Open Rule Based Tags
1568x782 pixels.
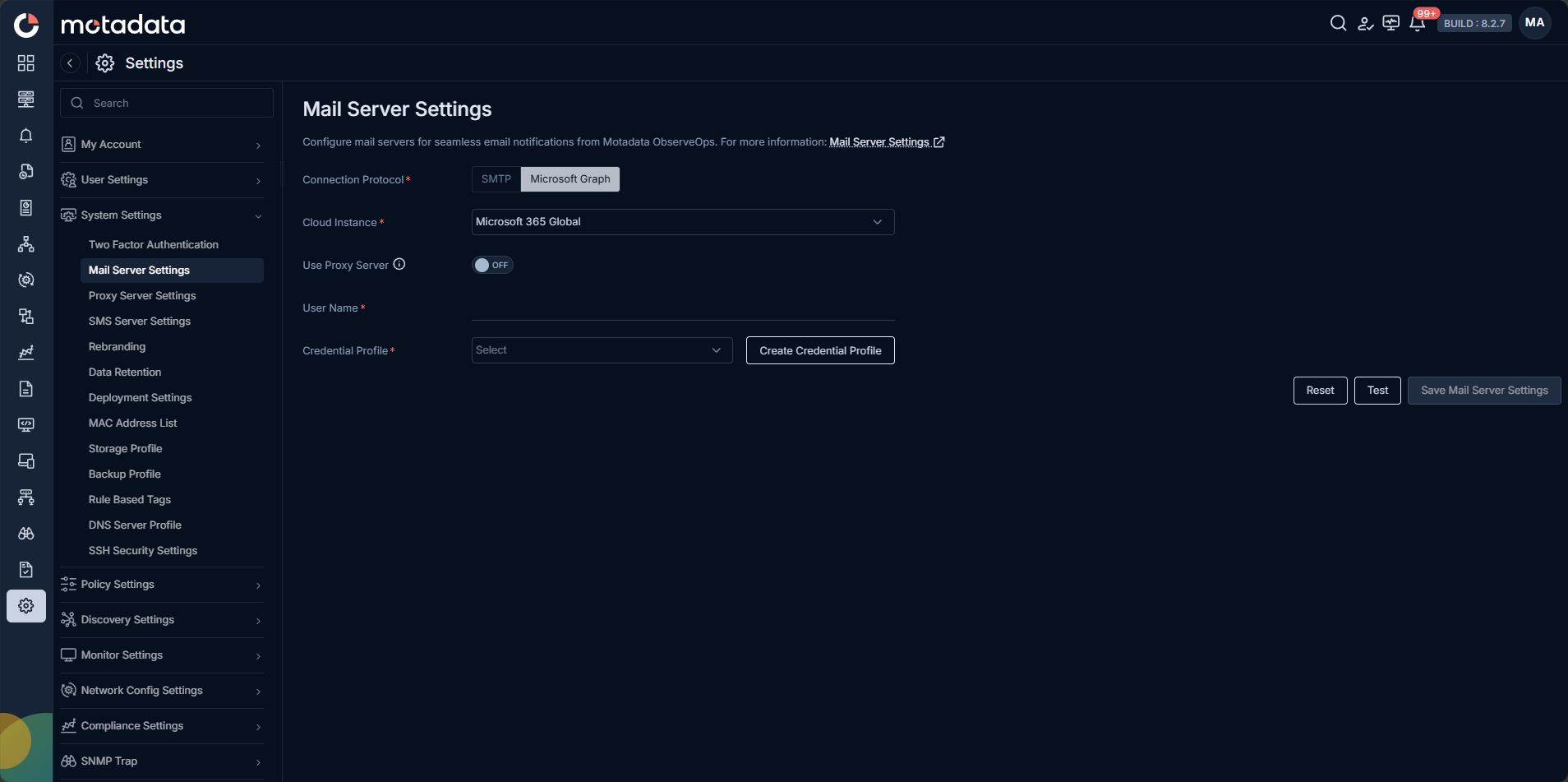click(172, 500)
